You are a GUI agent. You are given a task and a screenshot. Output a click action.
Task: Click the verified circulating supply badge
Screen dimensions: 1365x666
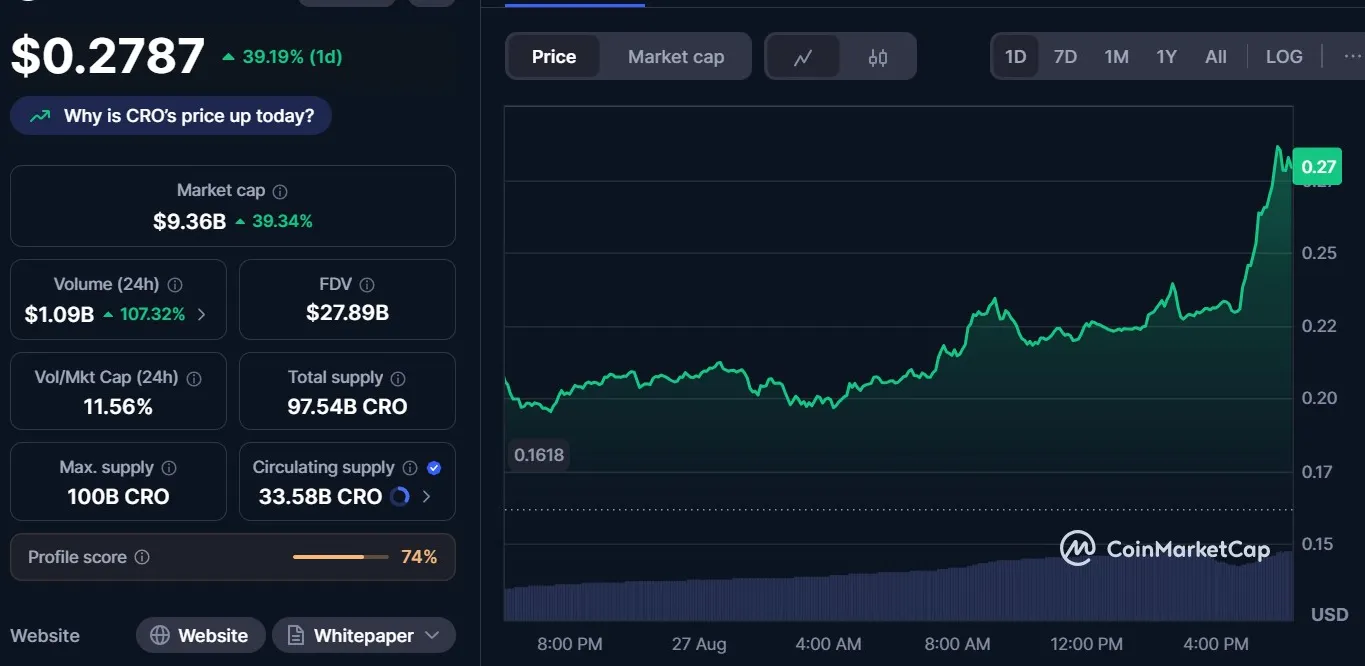pos(434,468)
